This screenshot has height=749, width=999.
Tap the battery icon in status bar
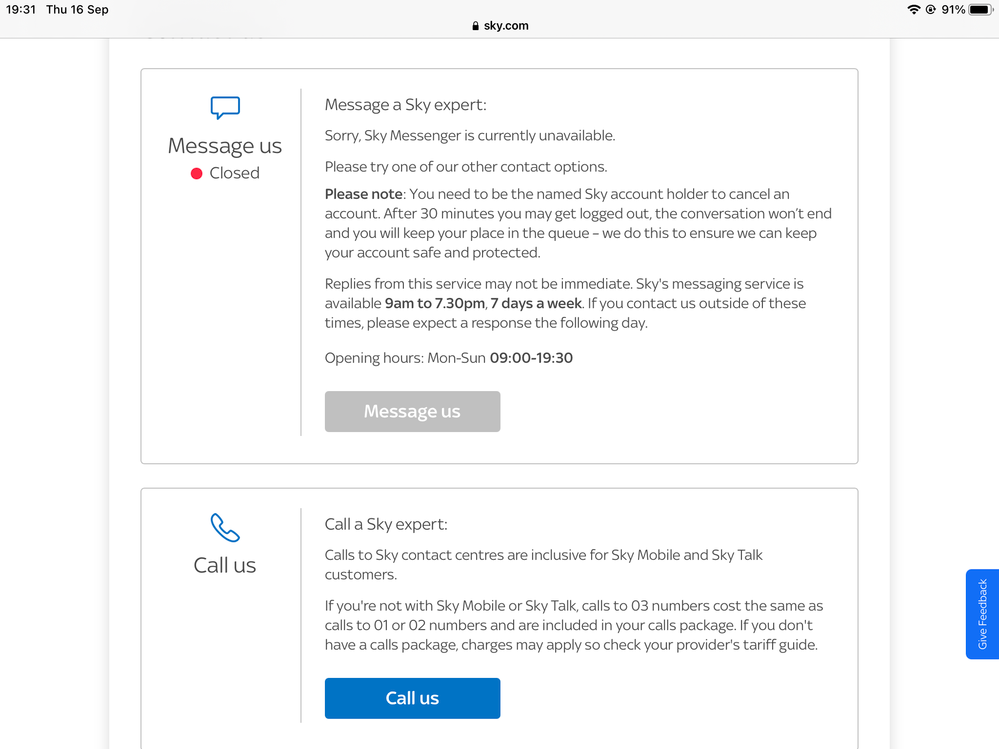980,10
